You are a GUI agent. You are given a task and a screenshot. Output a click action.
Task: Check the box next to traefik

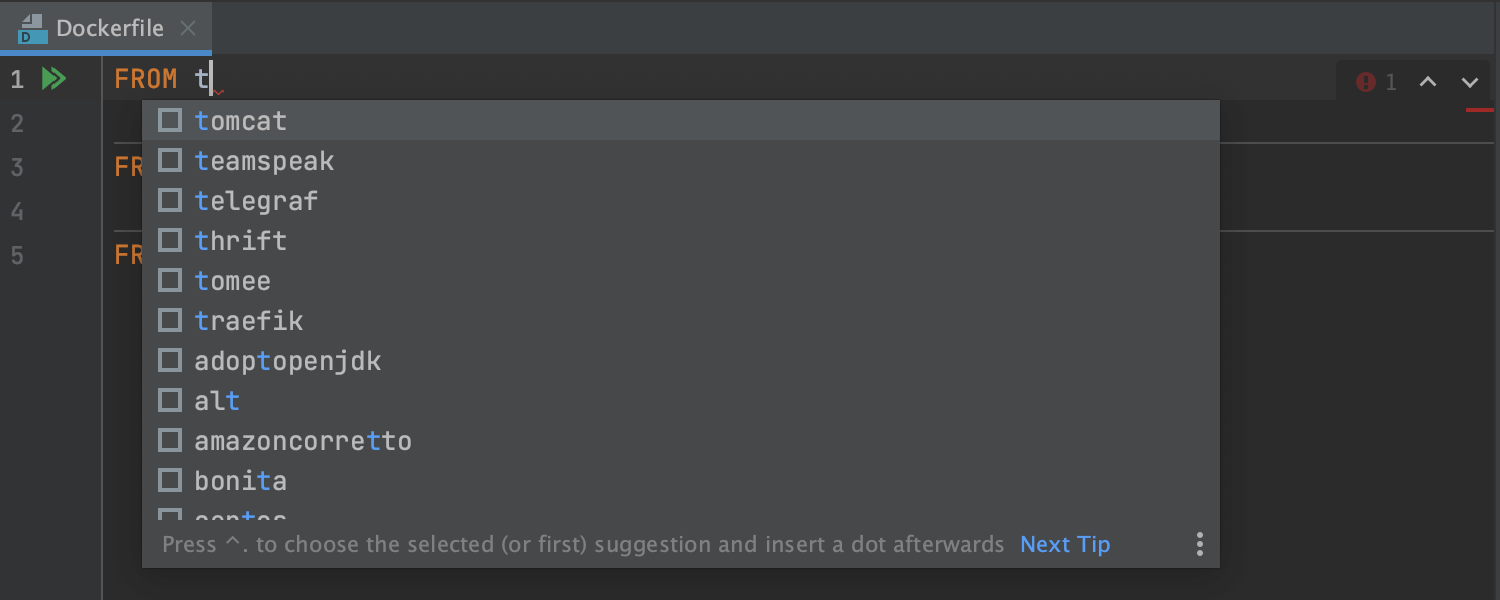pos(170,320)
